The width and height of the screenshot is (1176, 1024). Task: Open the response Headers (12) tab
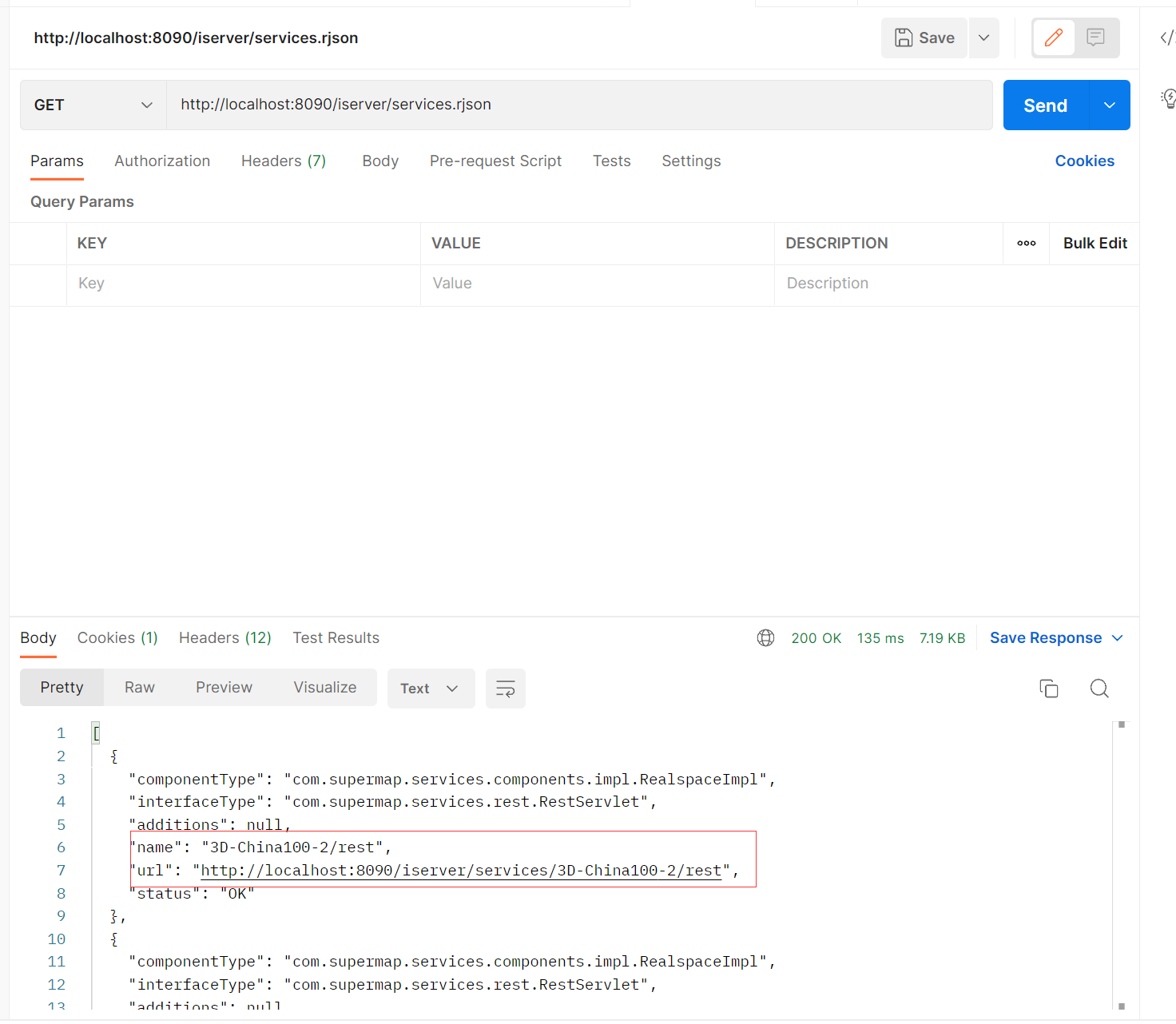pos(225,638)
